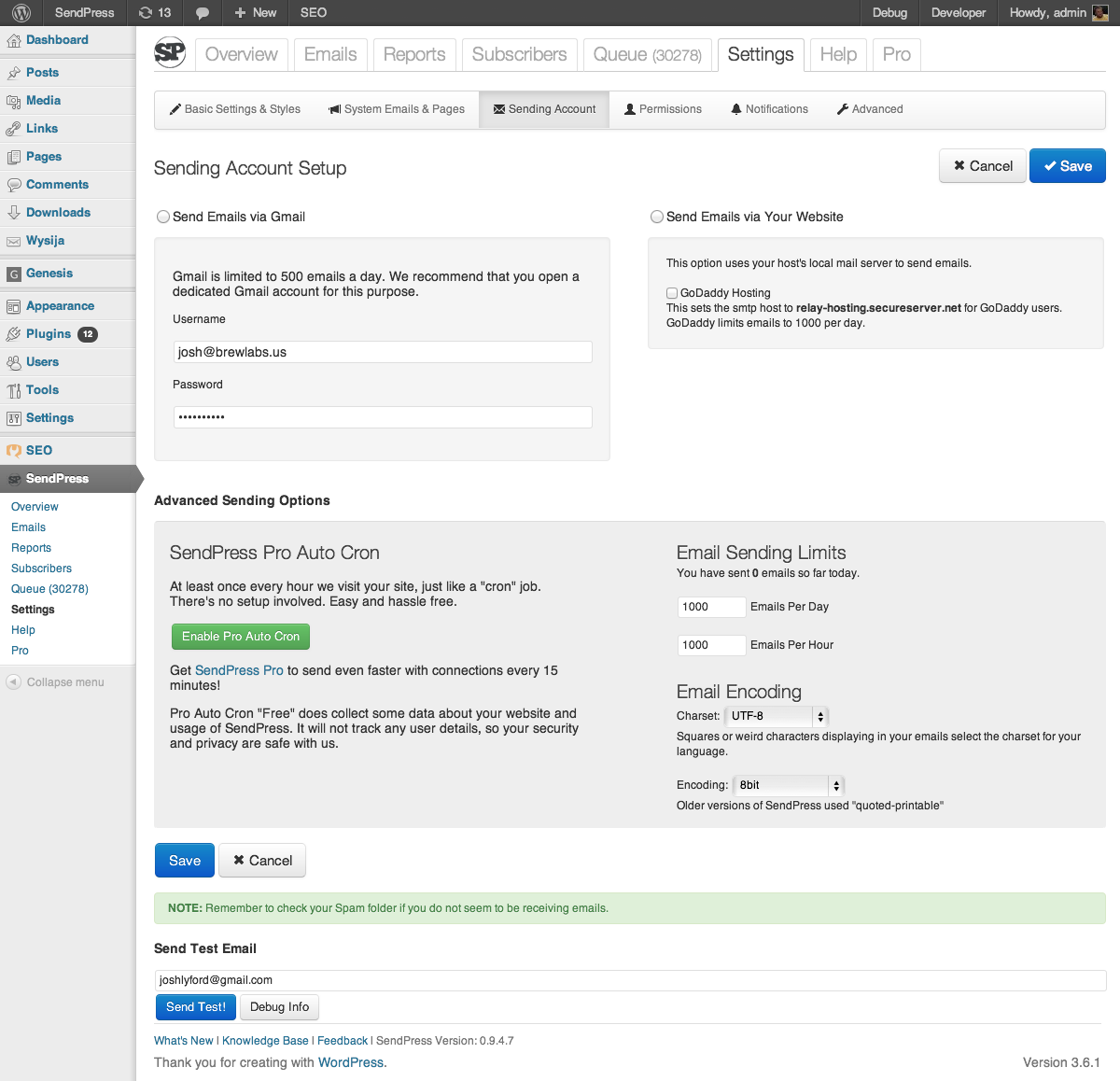Click the bell icon of Notifications
Viewport: 1120px width, 1081px height.
click(x=736, y=109)
